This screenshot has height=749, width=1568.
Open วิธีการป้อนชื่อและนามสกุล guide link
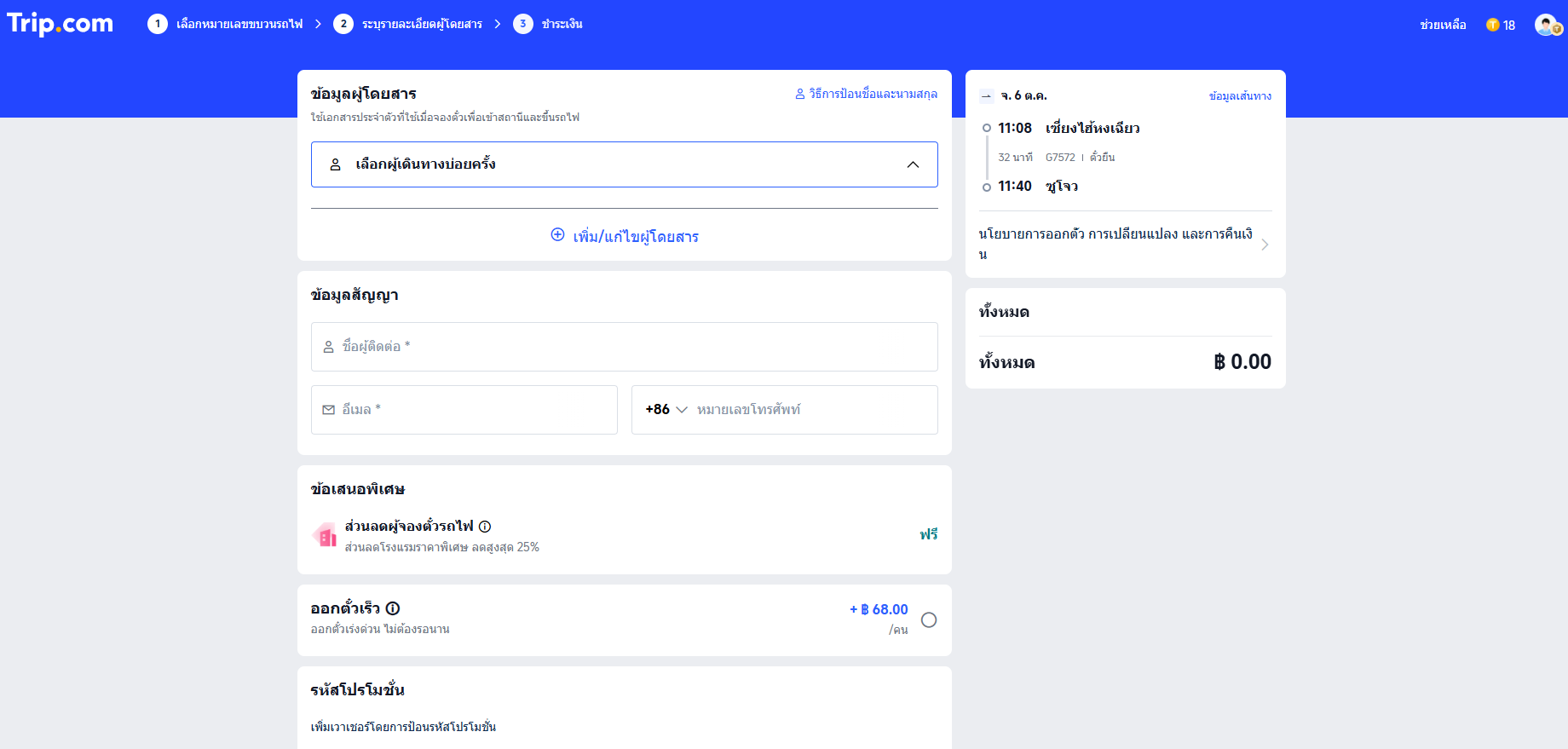pyautogui.click(x=866, y=94)
